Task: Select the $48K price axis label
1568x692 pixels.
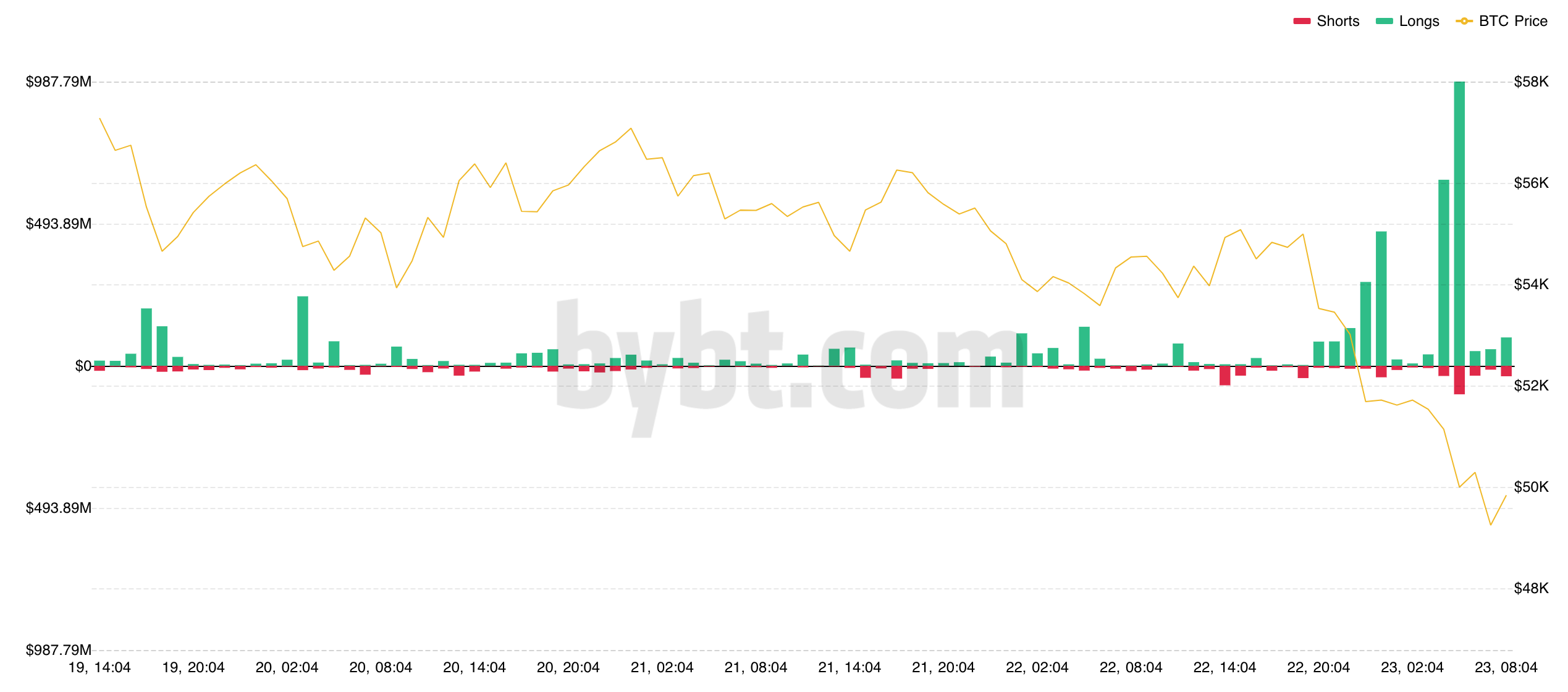Action: pyautogui.click(x=1531, y=588)
